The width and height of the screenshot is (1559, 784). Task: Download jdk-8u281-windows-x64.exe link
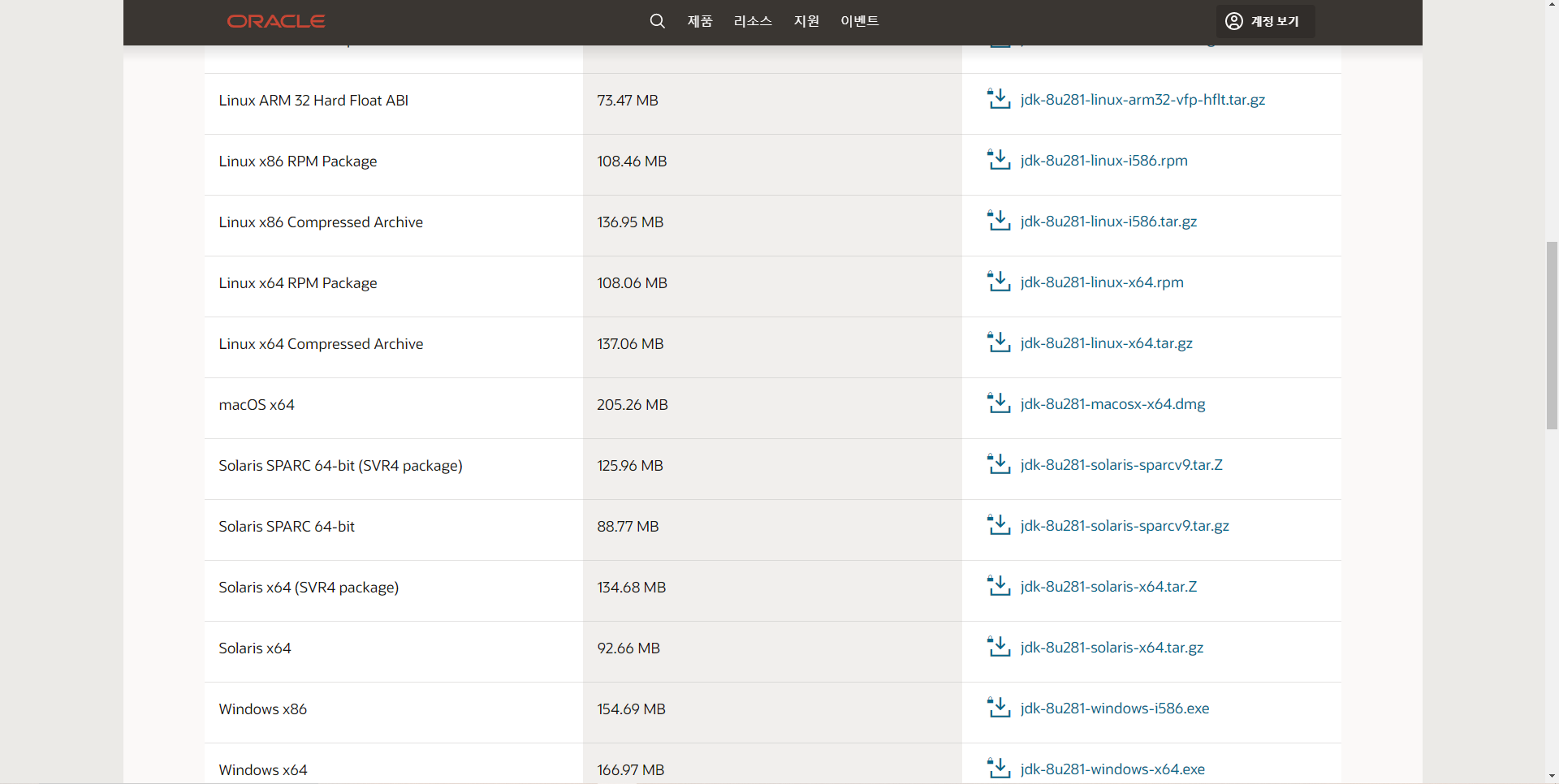coord(1112,769)
